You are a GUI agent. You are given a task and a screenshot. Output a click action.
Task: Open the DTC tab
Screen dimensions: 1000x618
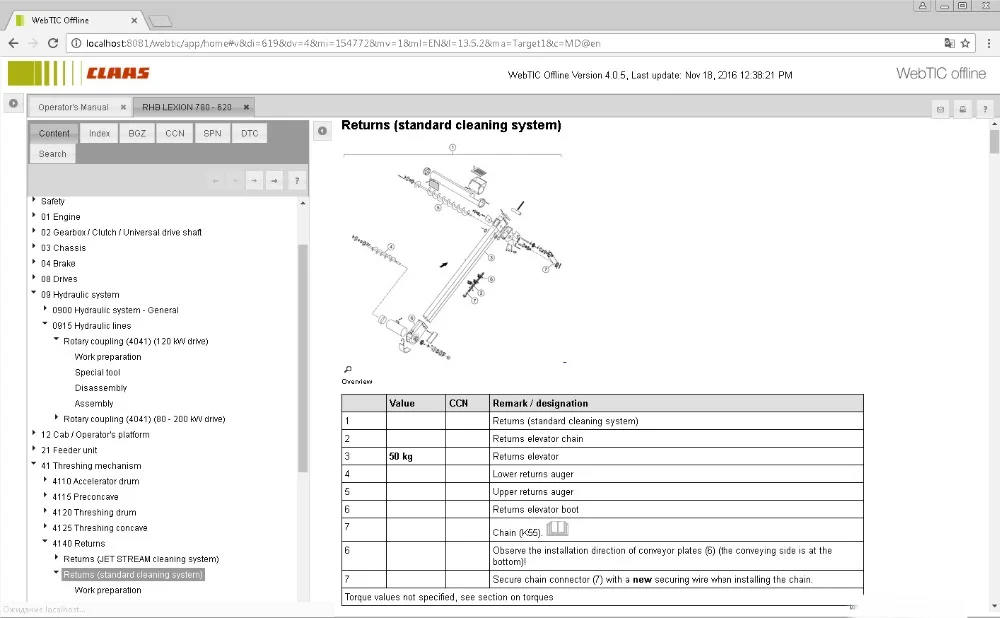click(249, 133)
